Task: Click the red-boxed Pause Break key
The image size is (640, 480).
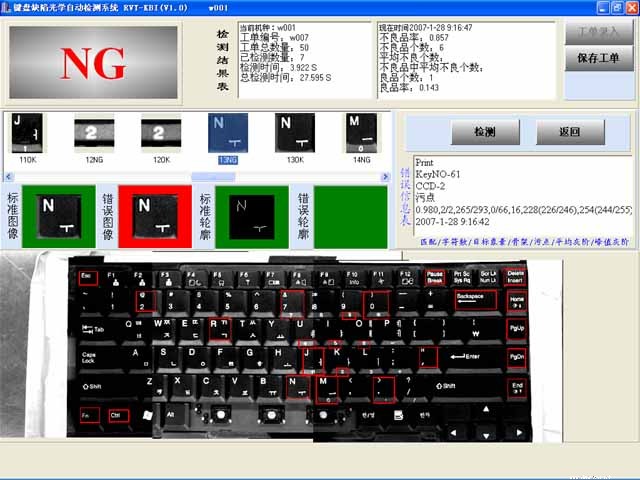Action: point(435,277)
